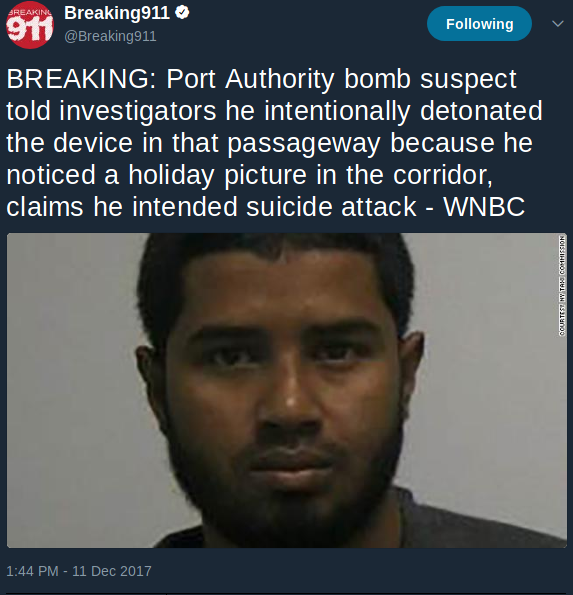This screenshot has height=595, width=573.
Task: Click the word BREAKING in the tweet
Action: (x=78, y=79)
